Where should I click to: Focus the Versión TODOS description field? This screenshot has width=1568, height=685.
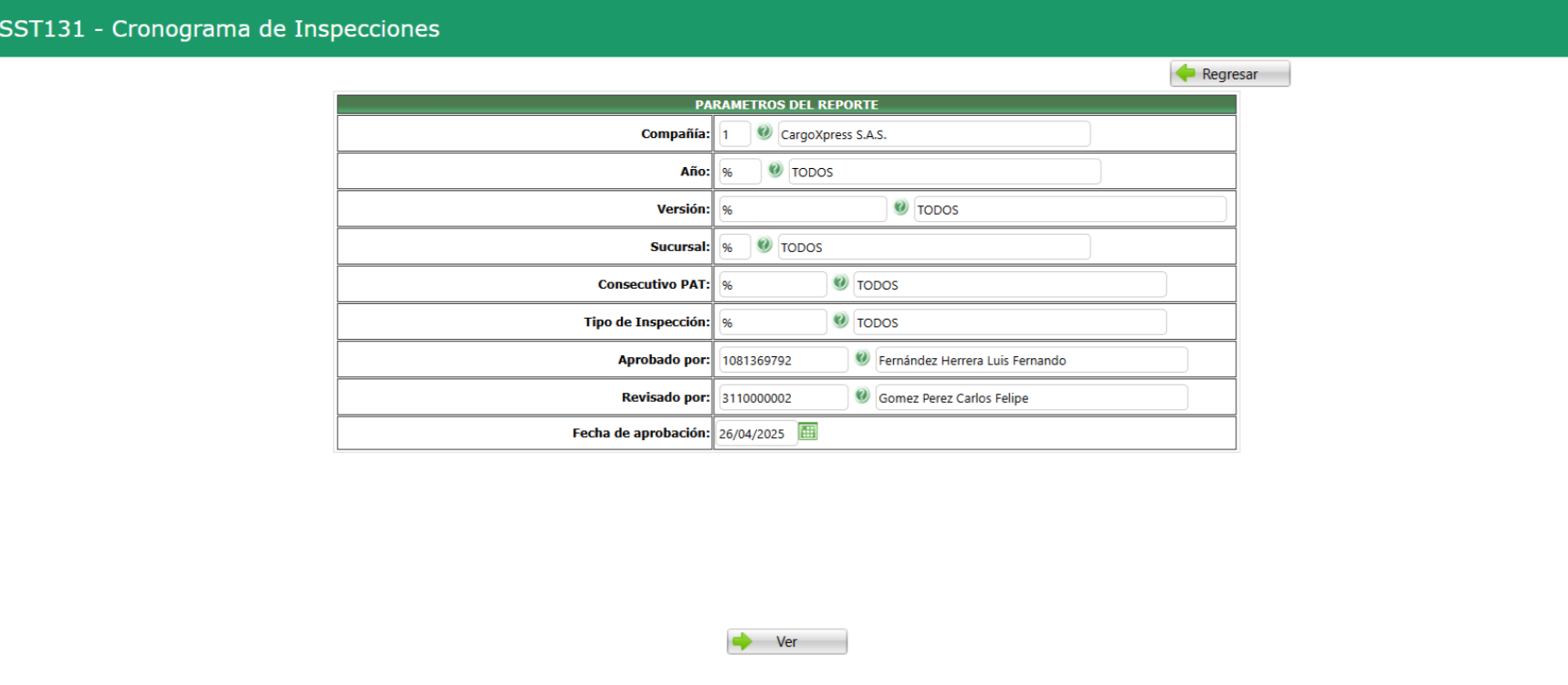pos(1070,209)
